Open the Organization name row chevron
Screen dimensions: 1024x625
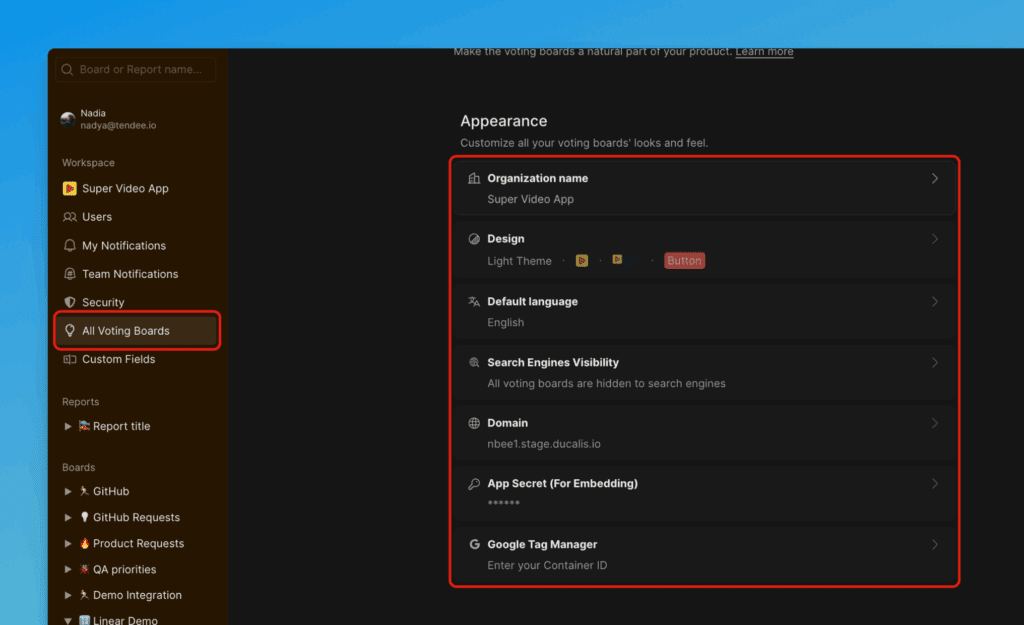(935, 178)
